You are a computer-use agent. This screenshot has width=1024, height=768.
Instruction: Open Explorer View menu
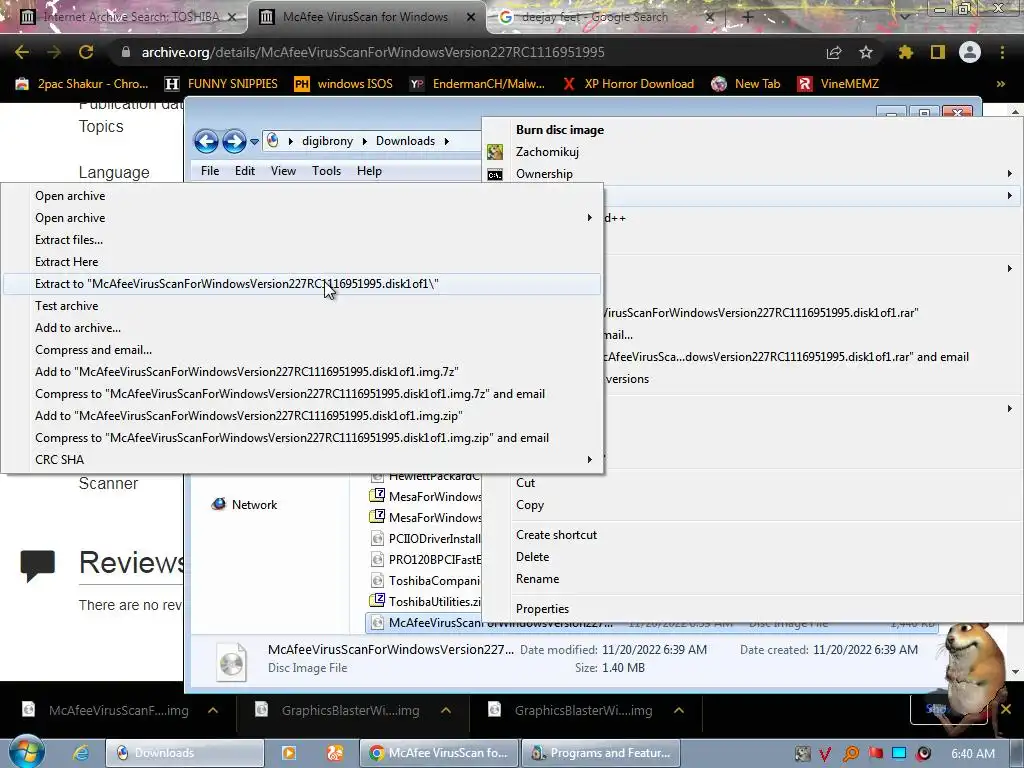click(x=283, y=170)
